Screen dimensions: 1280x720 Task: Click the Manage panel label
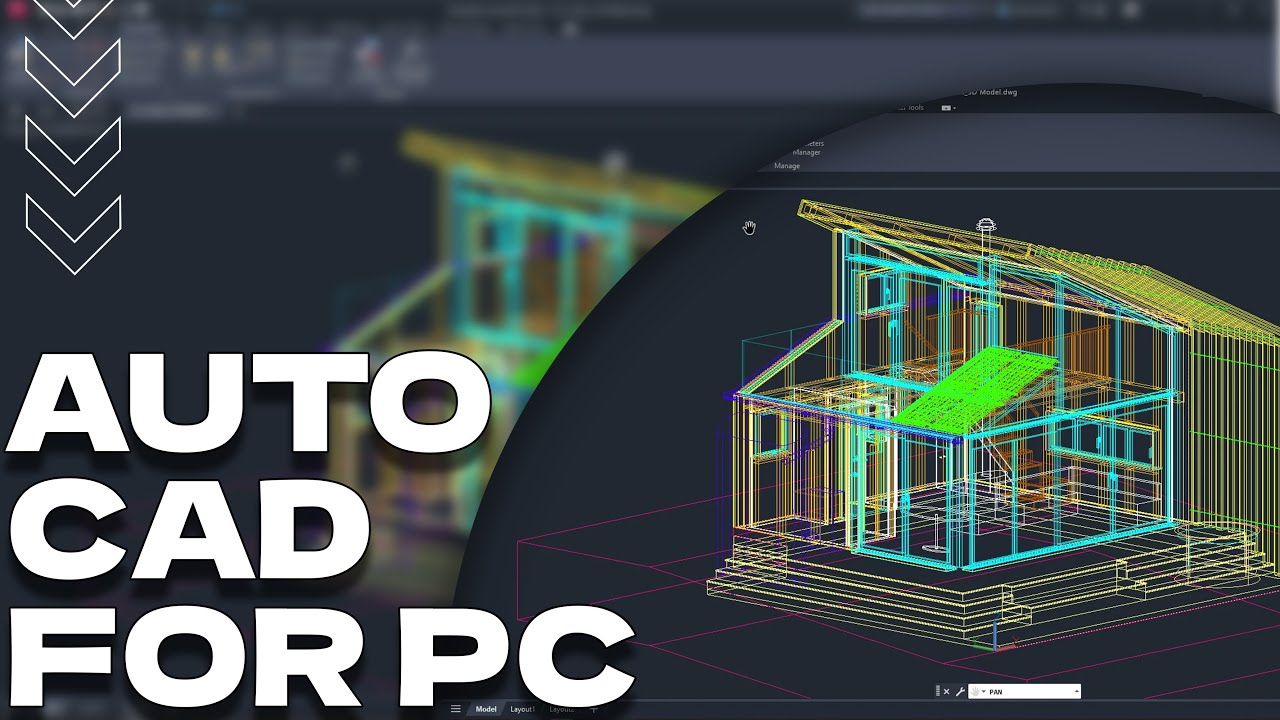point(787,166)
